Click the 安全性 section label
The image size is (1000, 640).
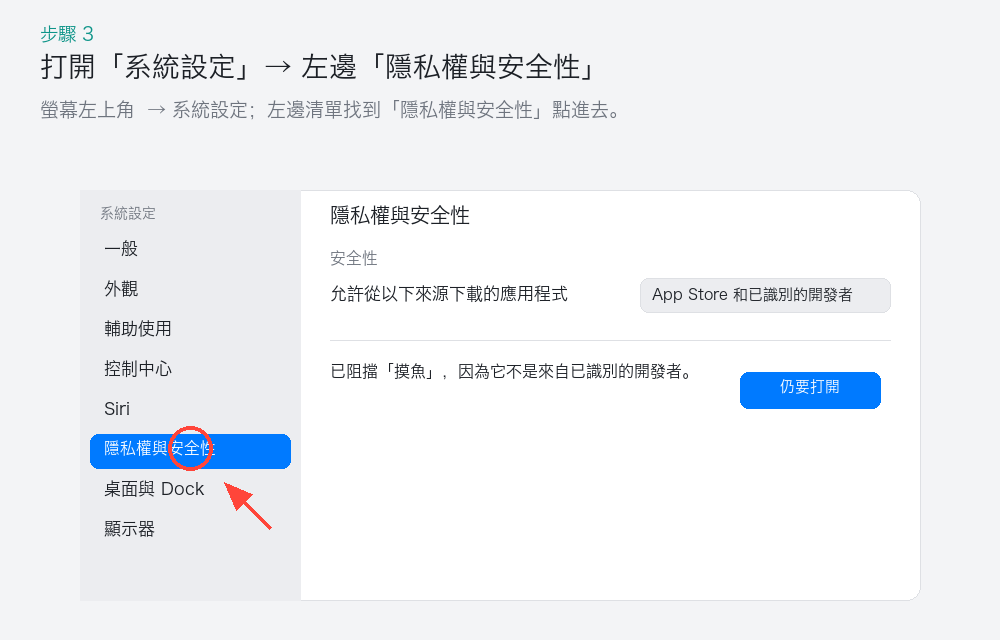[354, 258]
